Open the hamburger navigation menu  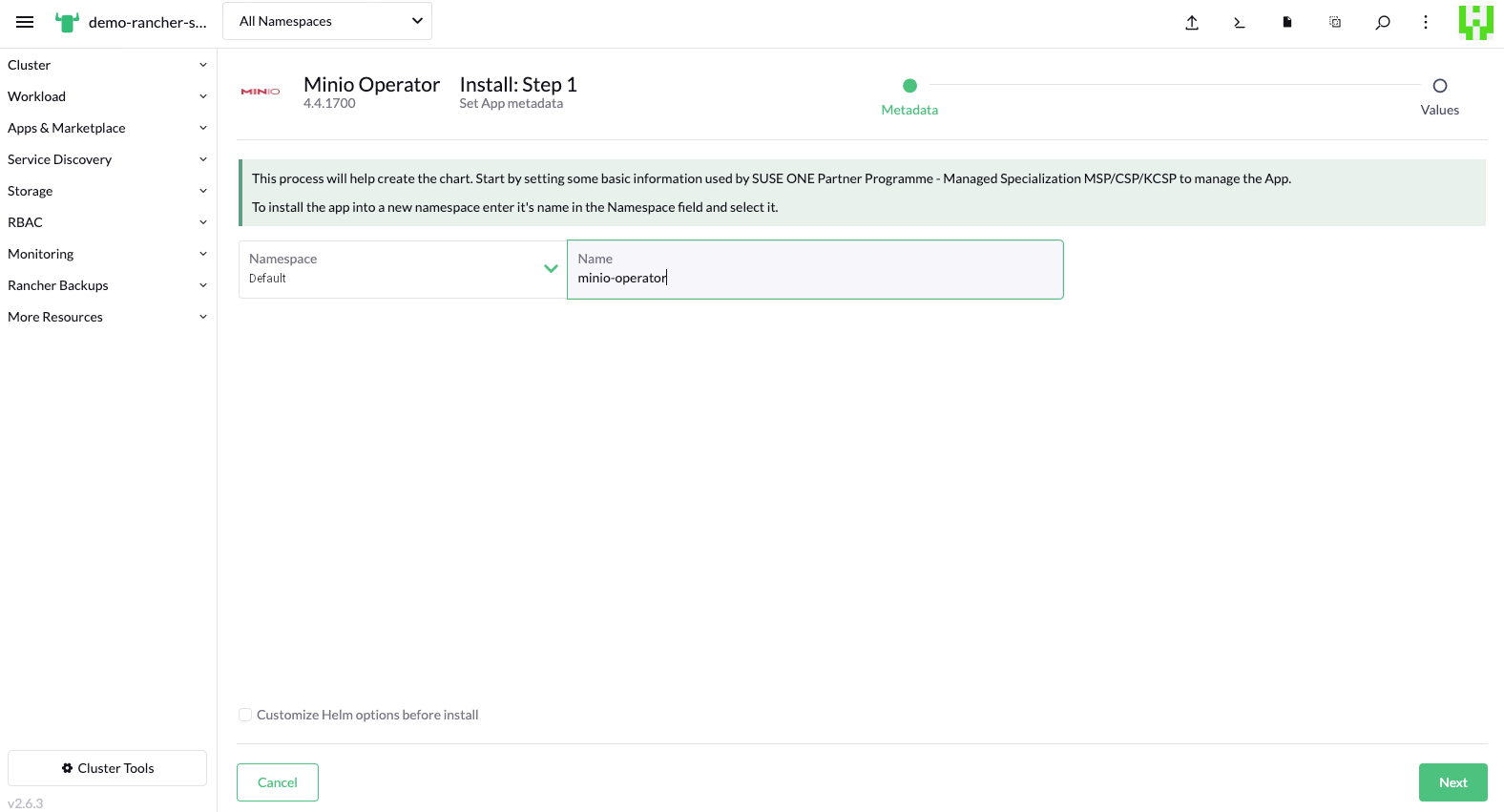25,22
